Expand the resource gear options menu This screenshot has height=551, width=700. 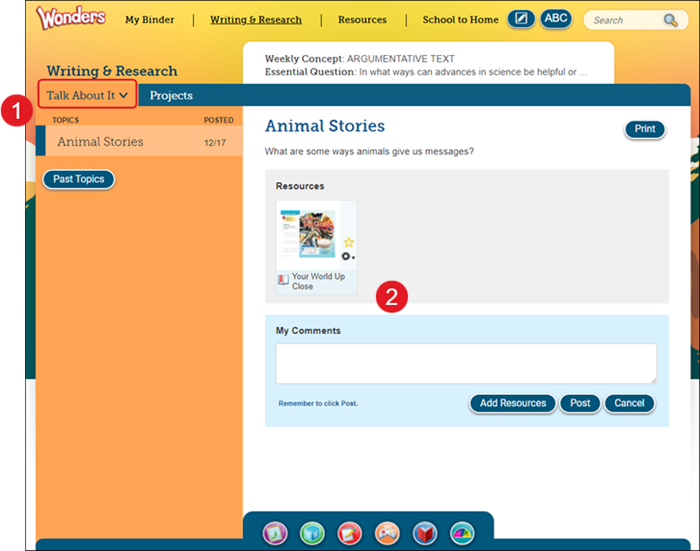[x=348, y=257]
